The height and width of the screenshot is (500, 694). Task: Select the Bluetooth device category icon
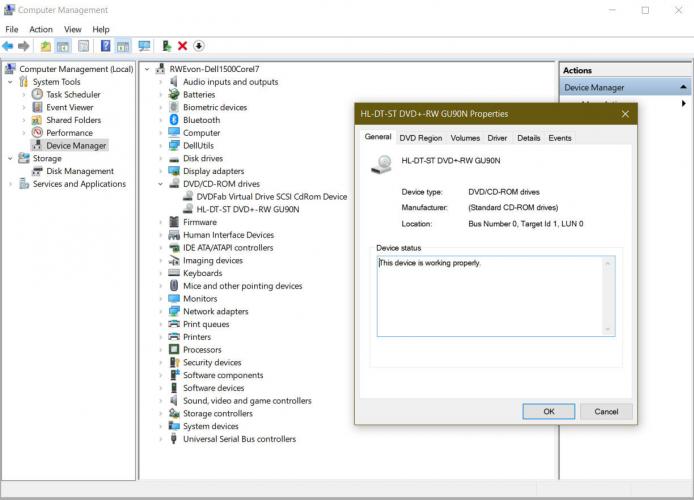click(174, 120)
